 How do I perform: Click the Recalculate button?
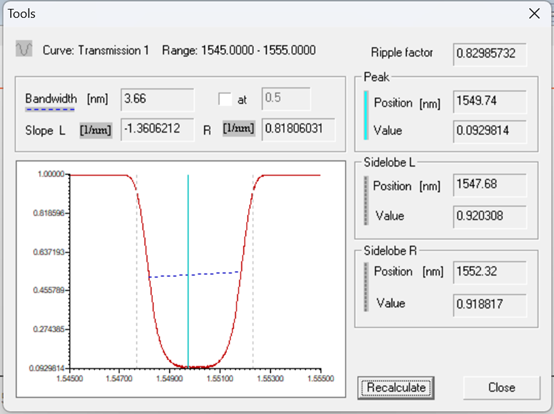pyautogui.click(x=396, y=388)
